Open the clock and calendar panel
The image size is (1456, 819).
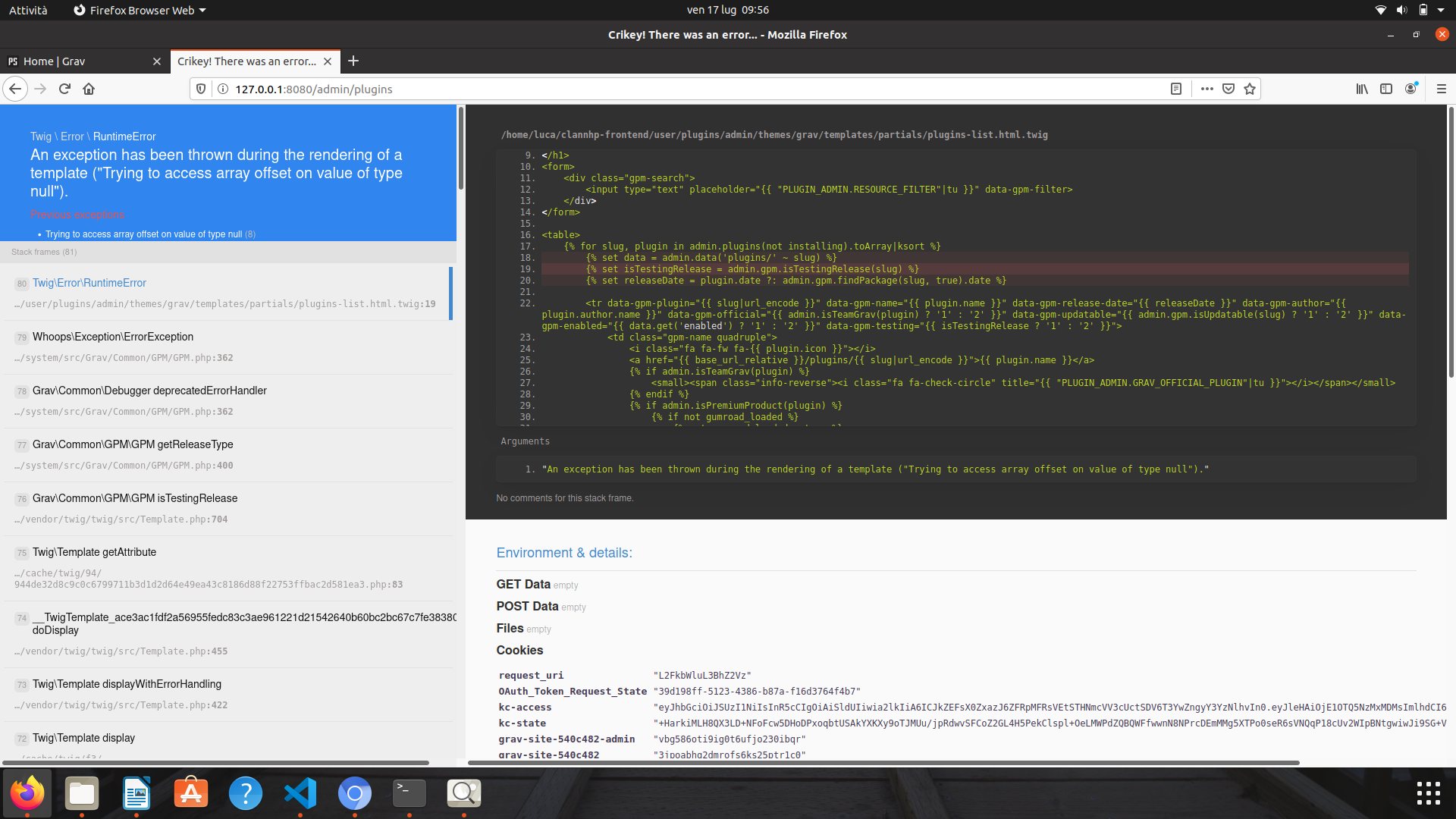[x=728, y=10]
